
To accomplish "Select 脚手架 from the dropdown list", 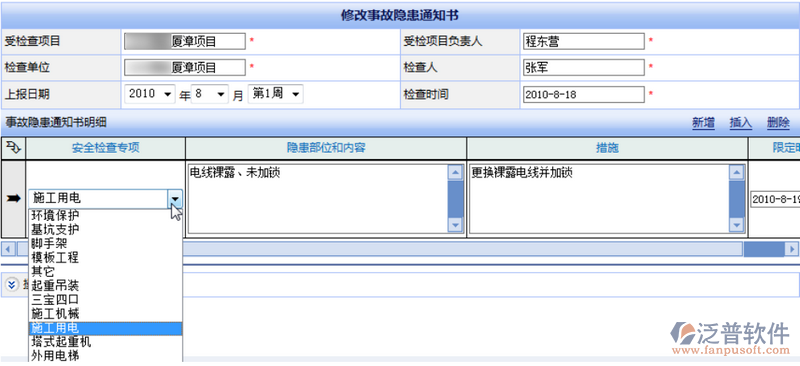I will point(49,243).
